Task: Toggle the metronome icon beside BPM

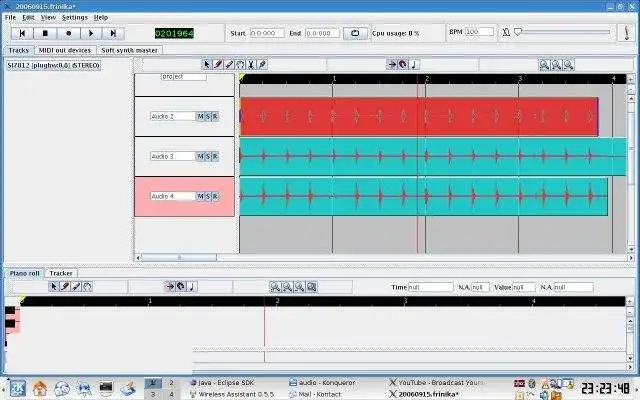Action: click(x=506, y=32)
